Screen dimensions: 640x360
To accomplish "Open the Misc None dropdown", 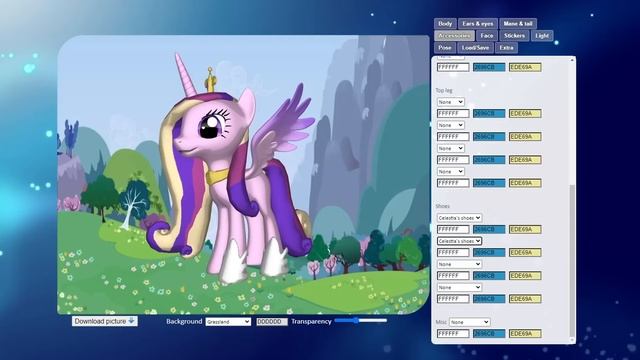I will pos(469,322).
